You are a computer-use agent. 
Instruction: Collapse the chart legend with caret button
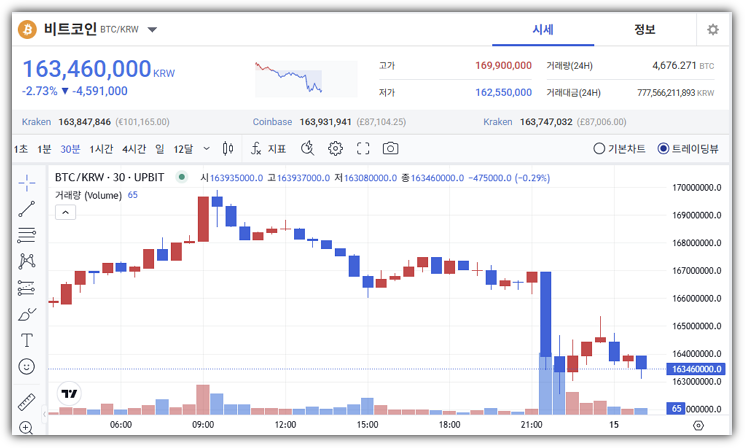point(66,212)
